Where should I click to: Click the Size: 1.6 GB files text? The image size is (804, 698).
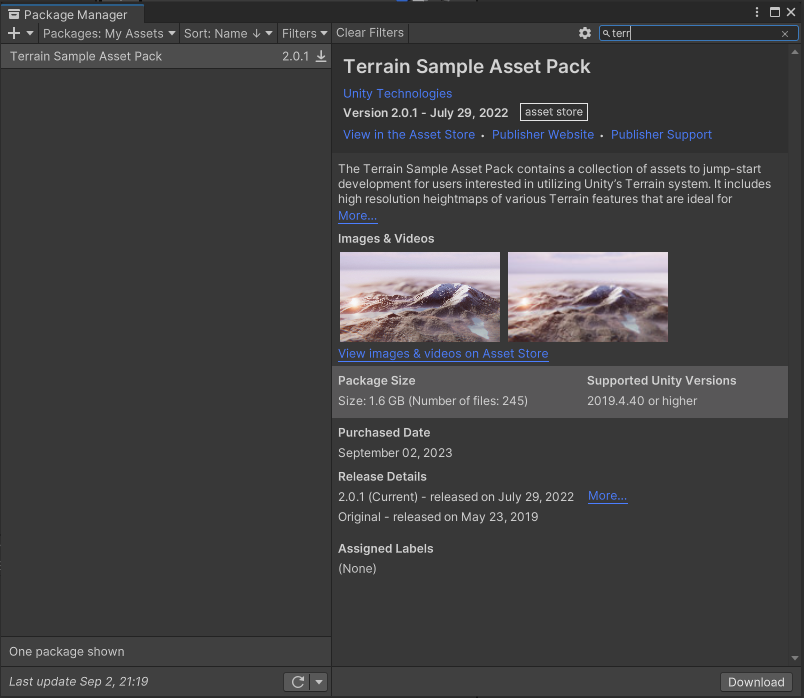coord(433,401)
